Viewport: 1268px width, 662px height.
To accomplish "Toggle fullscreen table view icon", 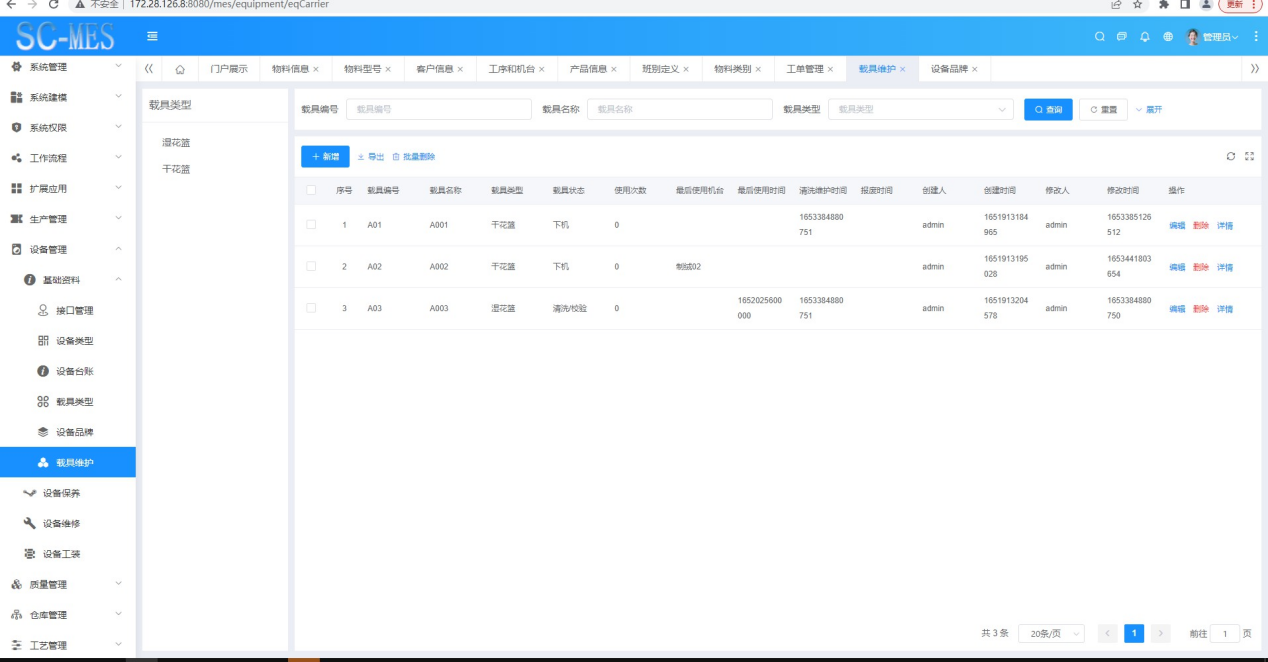I will (1249, 156).
